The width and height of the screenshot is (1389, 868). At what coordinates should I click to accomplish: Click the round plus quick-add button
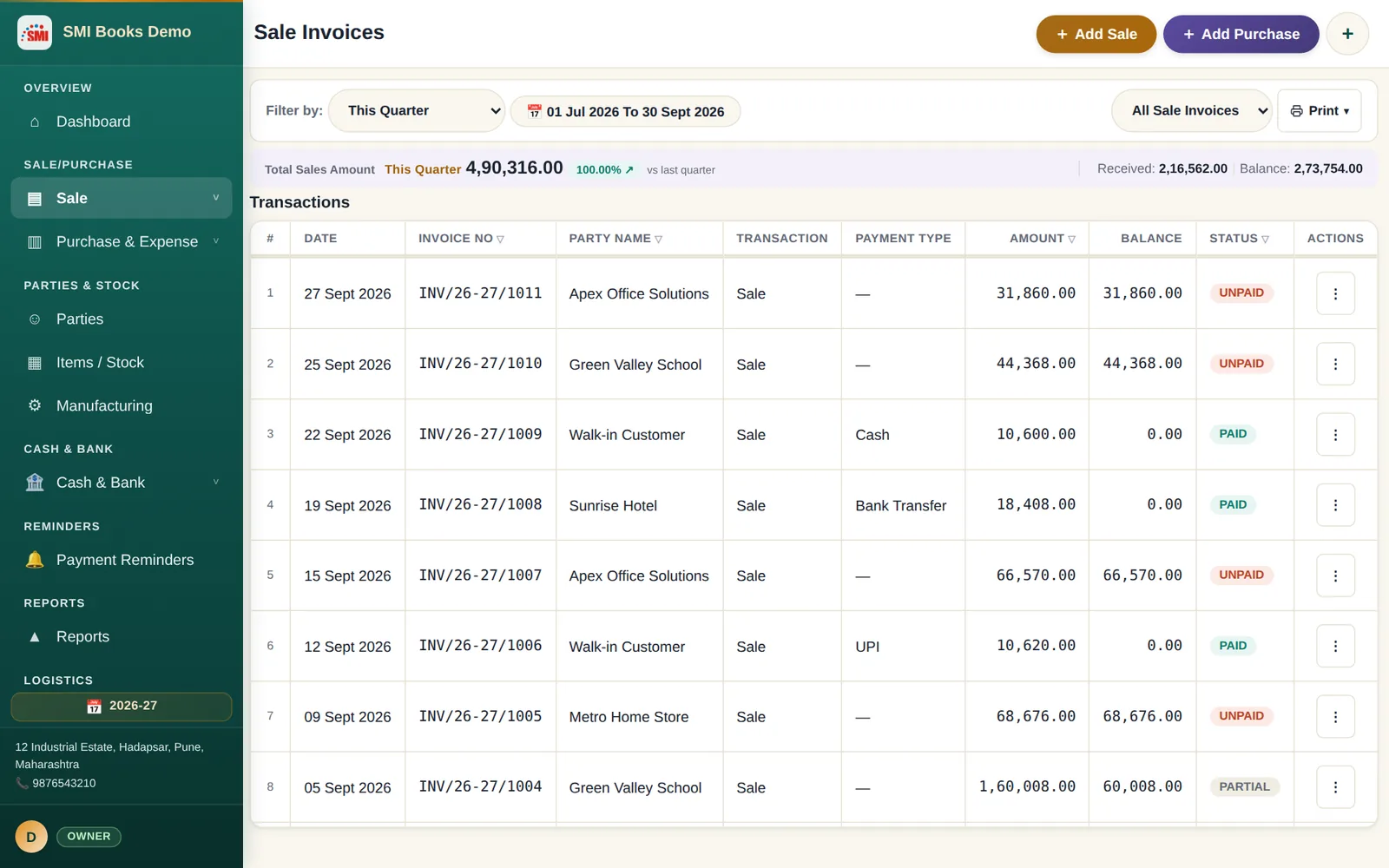coord(1347,34)
